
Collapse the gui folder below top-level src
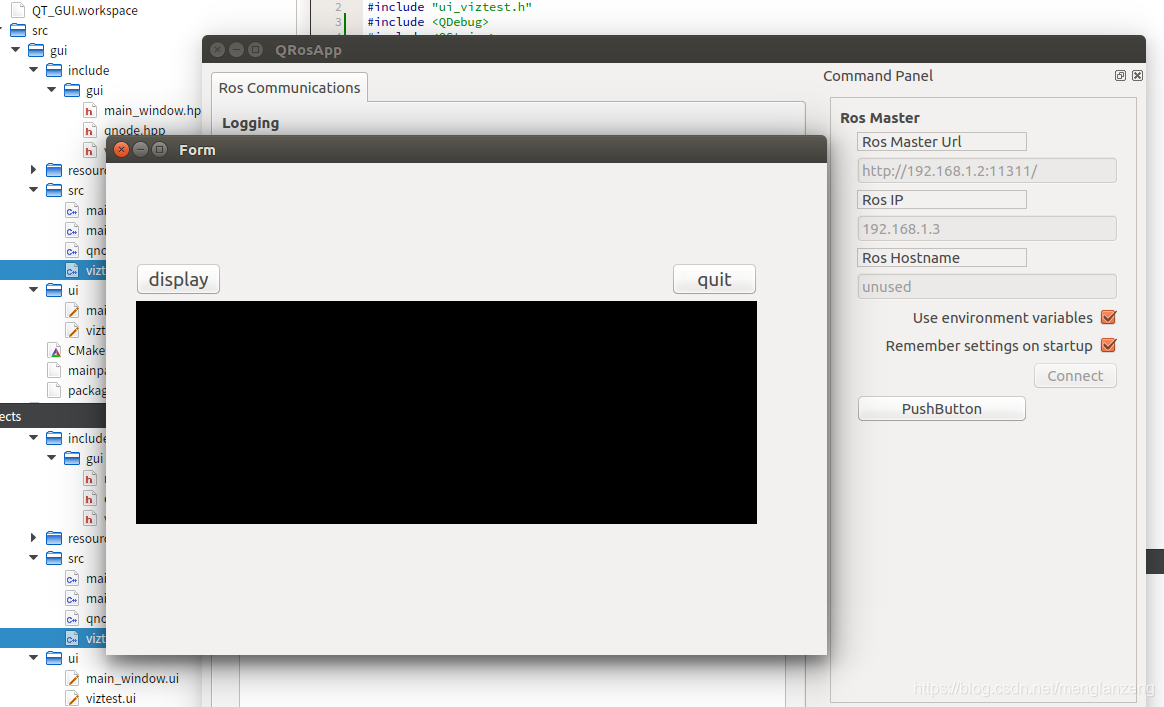(16, 50)
